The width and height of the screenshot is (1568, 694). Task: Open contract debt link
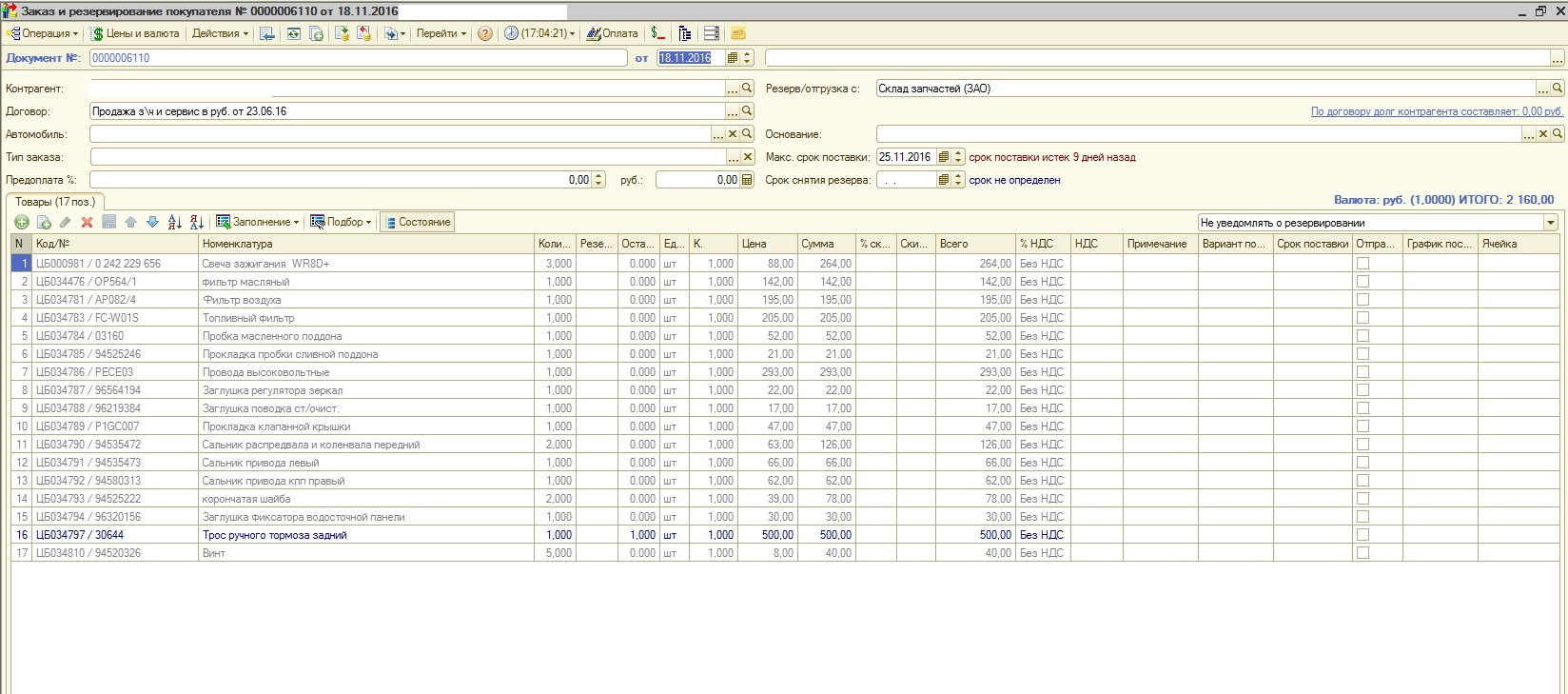coord(1437,111)
